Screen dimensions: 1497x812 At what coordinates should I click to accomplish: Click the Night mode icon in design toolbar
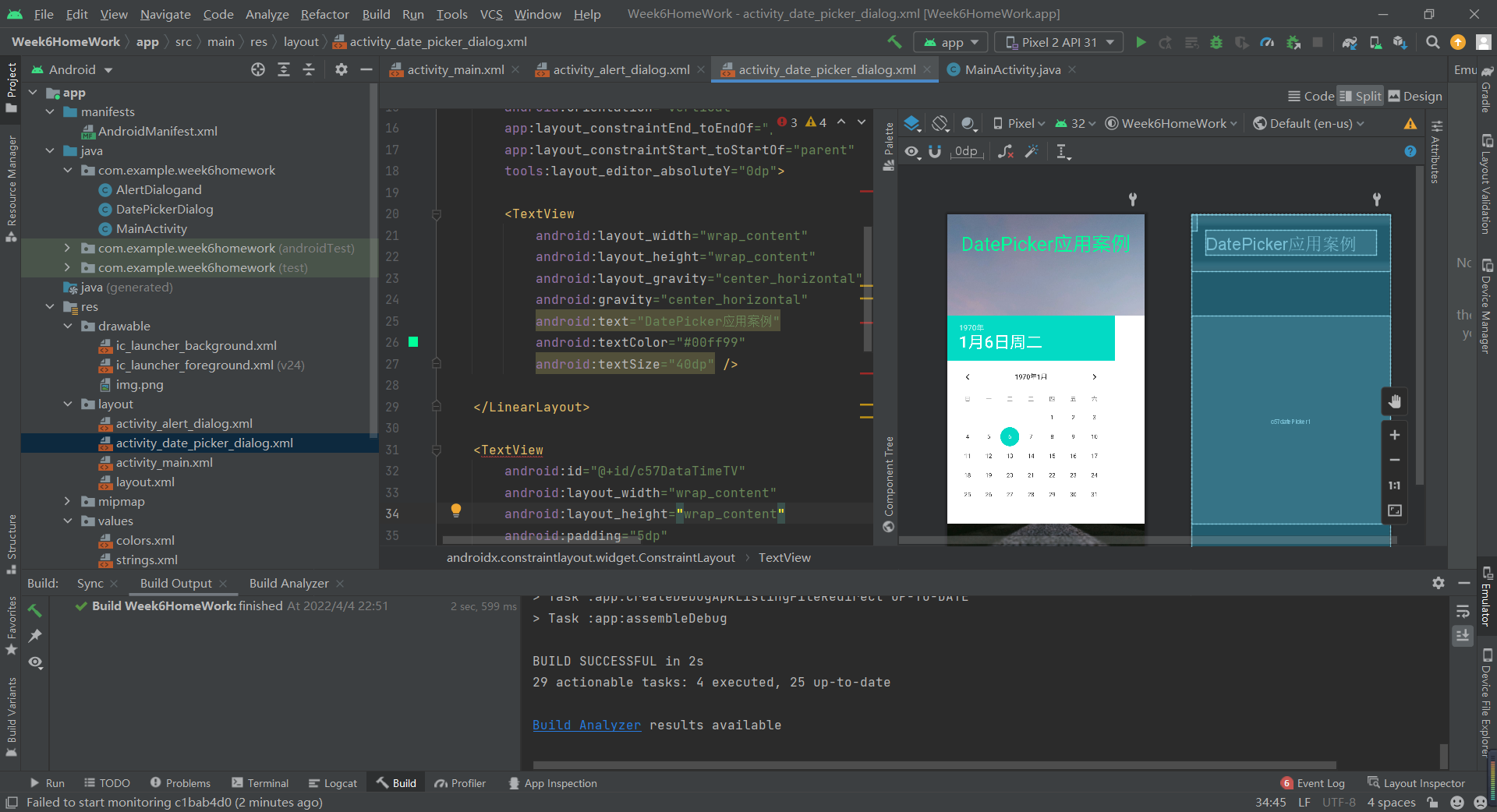pos(969,123)
